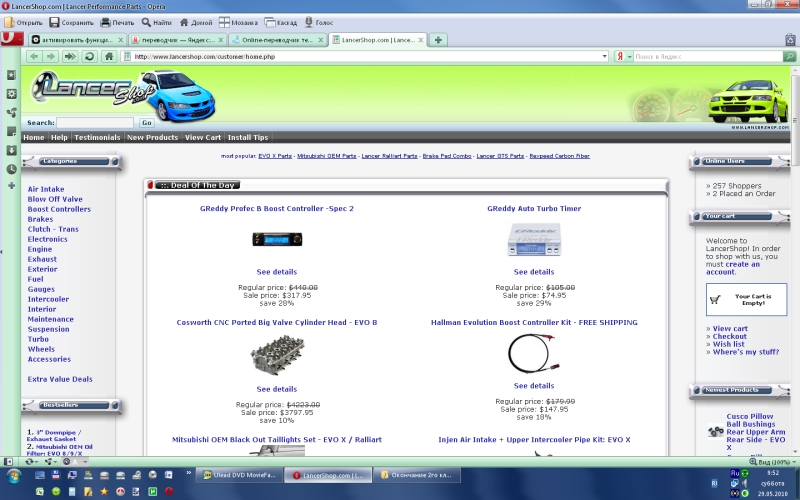The image size is (800, 500).
Task: Switch to the 'переводчик — Яндекс' tab
Action: point(177,40)
